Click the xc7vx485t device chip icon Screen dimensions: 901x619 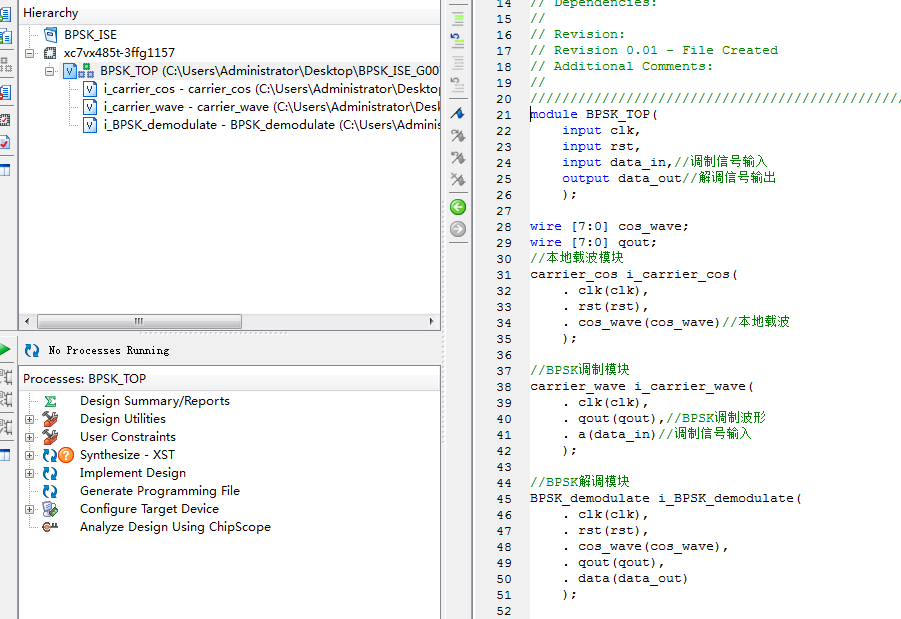tap(50, 52)
